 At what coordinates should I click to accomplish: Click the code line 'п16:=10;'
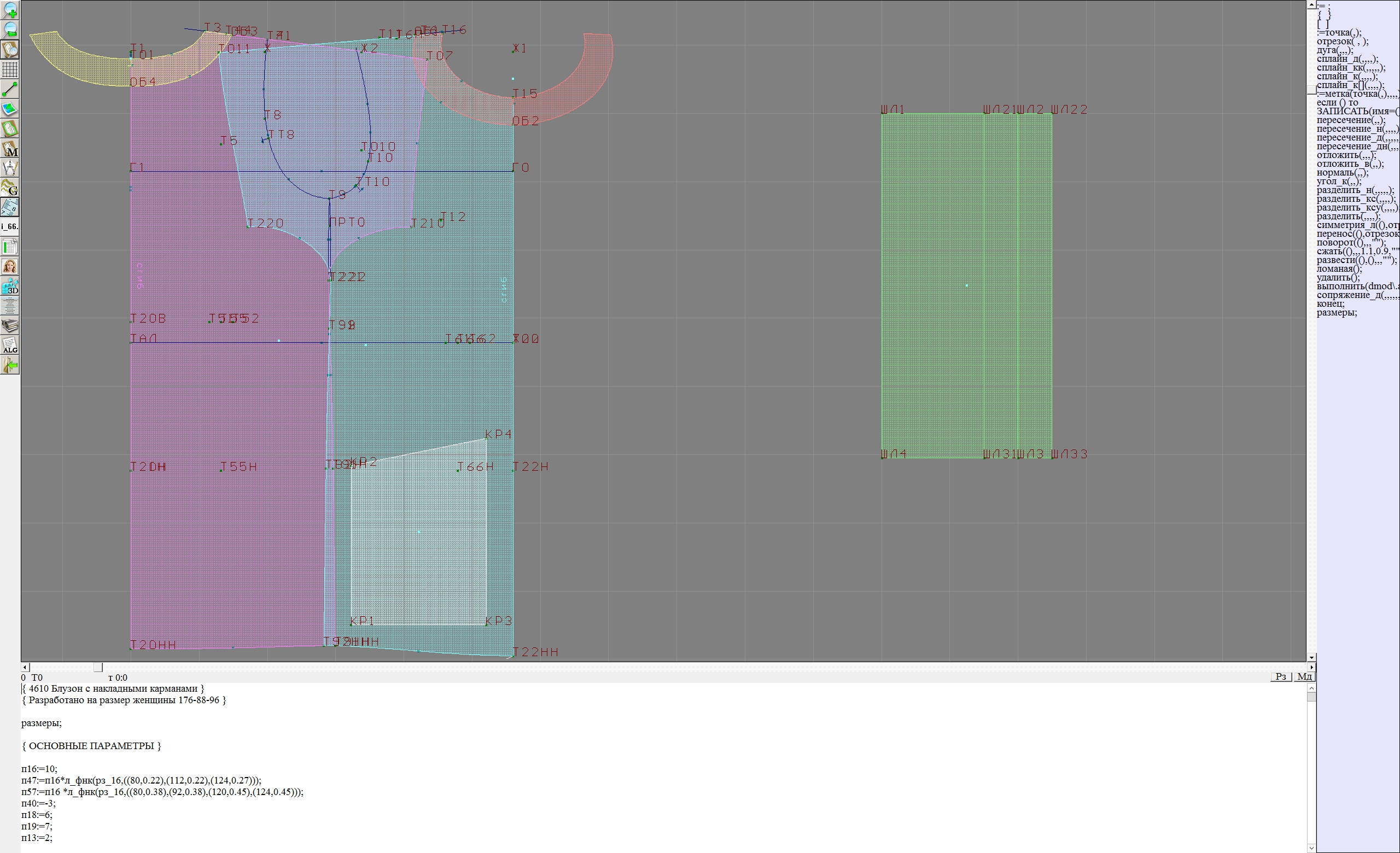pyautogui.click(x=39, y=769)
